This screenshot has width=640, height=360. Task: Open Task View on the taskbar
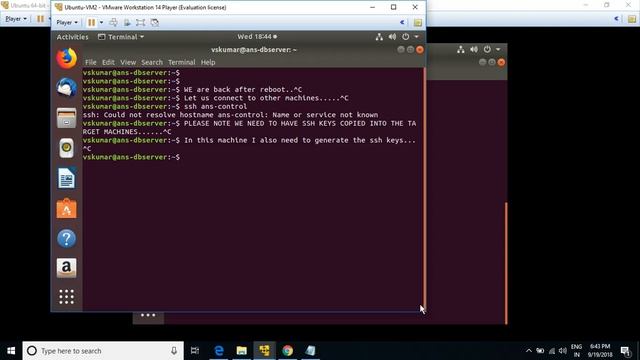[x=195, y=351]
